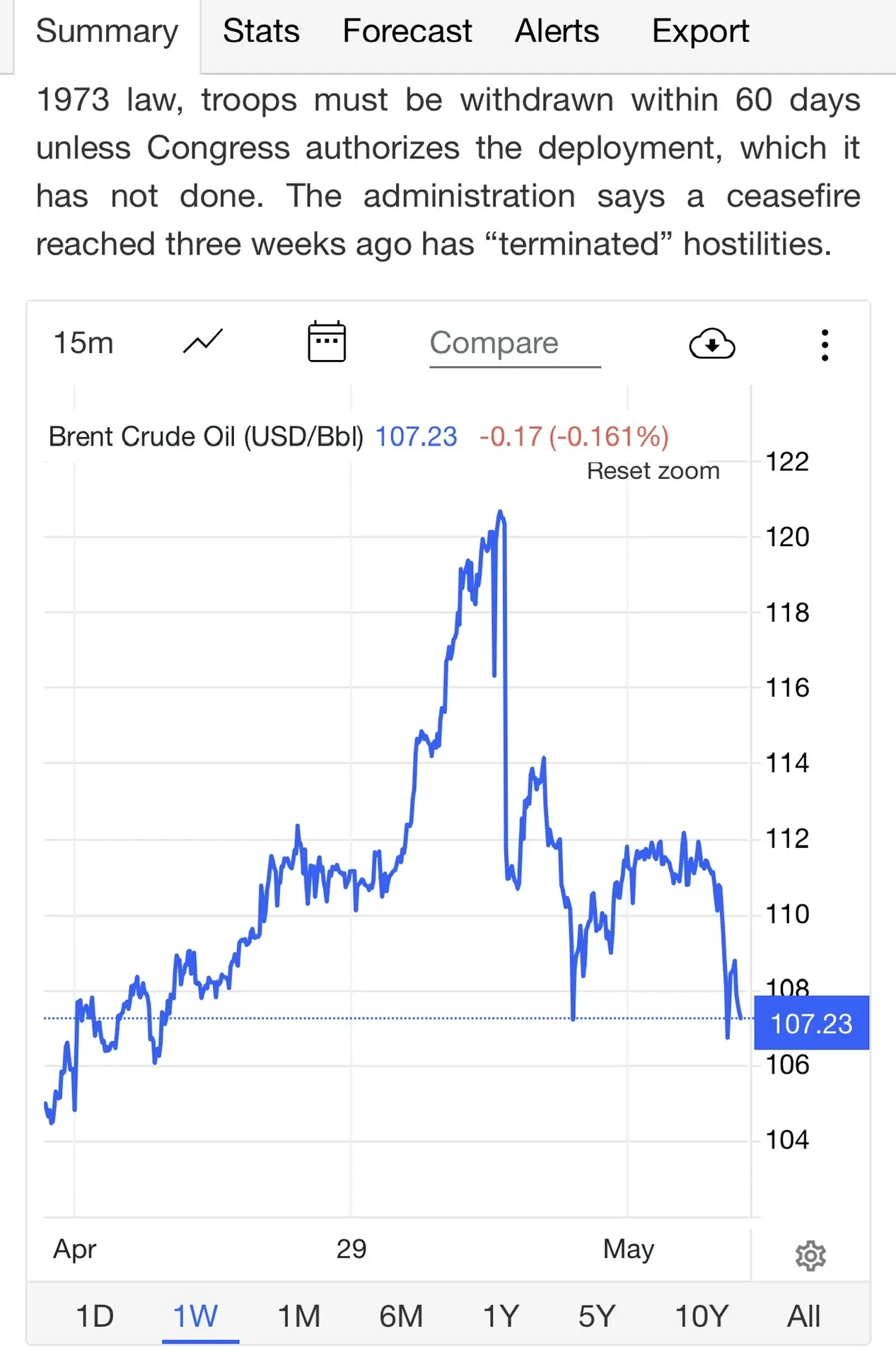Image resolution: width=896 pixels, height=1358 pixels.
Task: Open the 15m interval selector
Action: 83,343
